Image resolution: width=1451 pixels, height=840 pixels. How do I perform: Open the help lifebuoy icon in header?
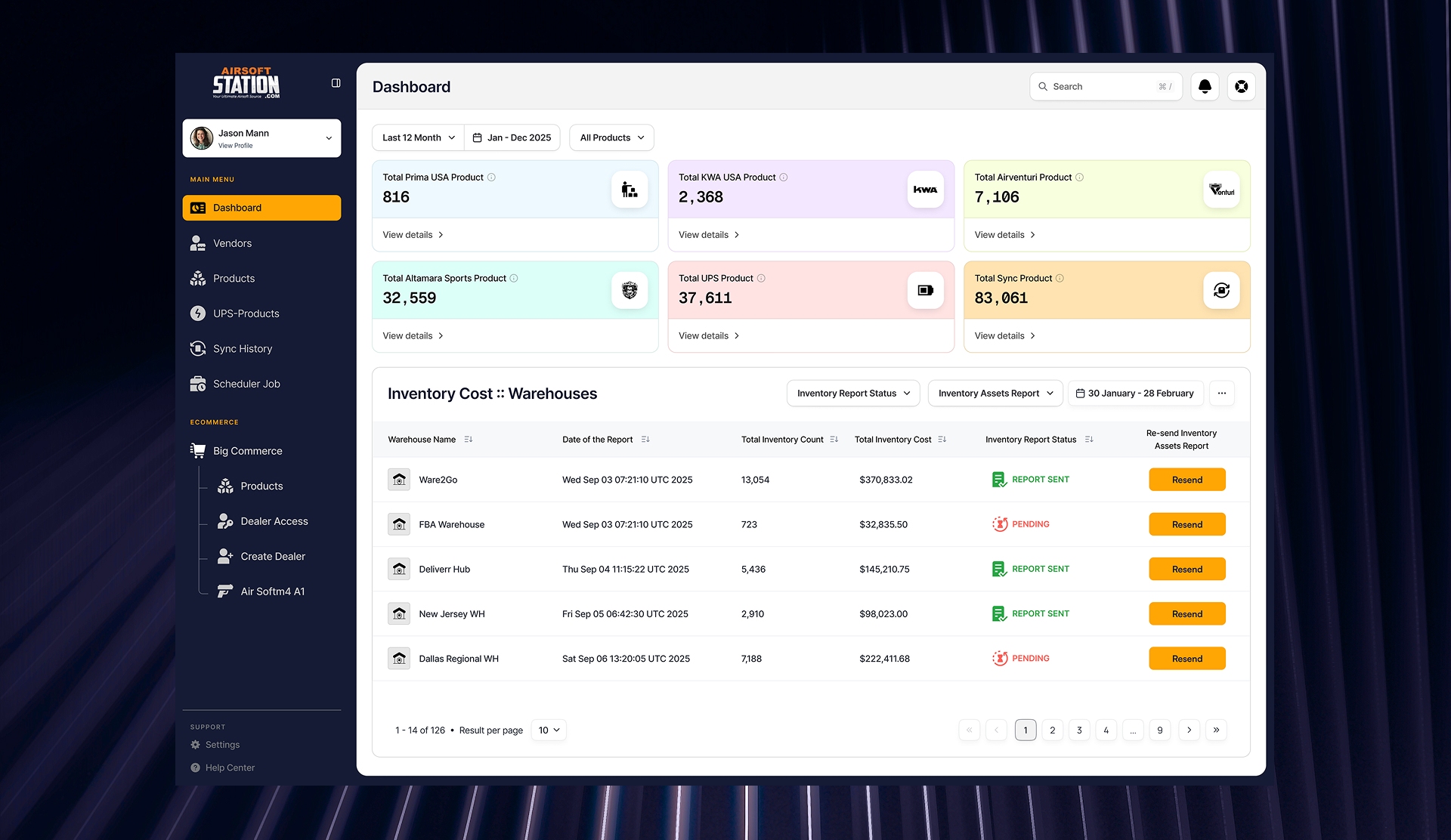point(1241,87)
